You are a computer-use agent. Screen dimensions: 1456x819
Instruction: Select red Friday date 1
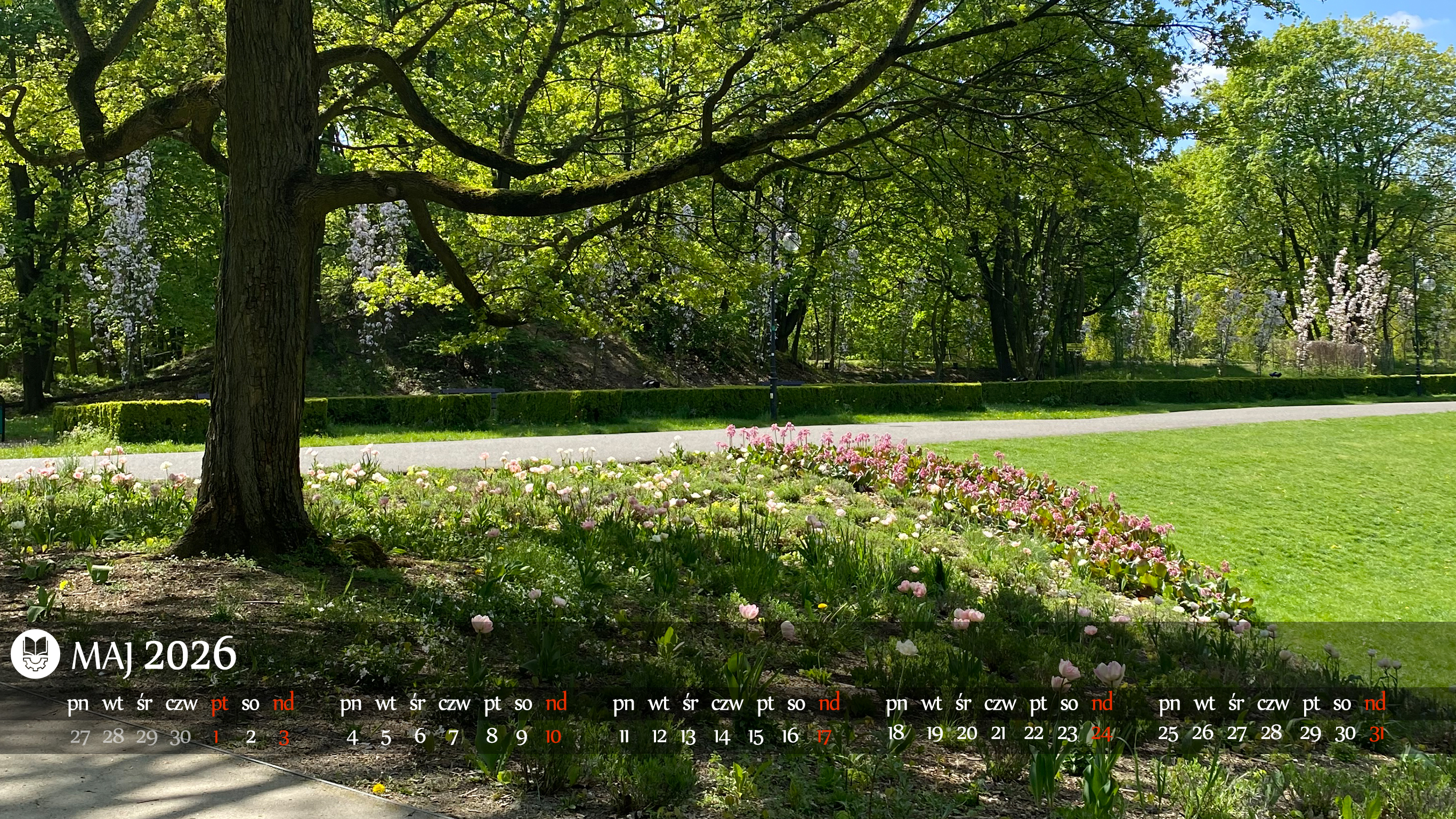(216, 736)
